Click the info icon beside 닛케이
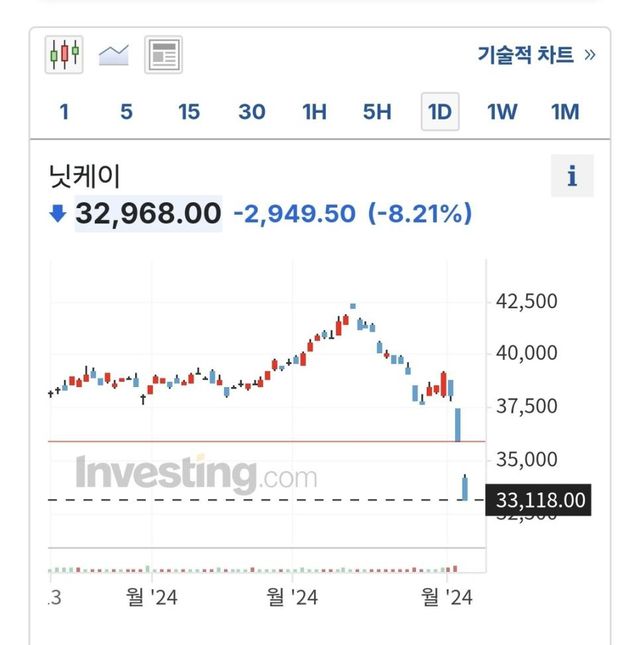The width and height of the screenshot is (640, 645). pos(572,177)
